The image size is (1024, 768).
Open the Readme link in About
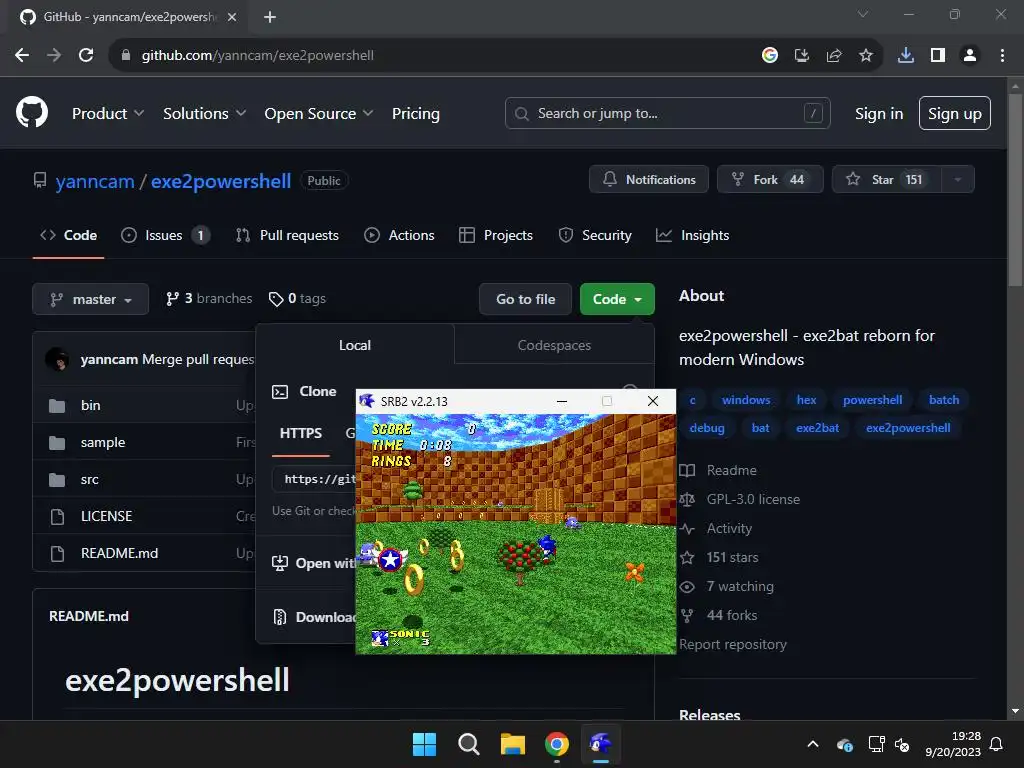[718, 470]
